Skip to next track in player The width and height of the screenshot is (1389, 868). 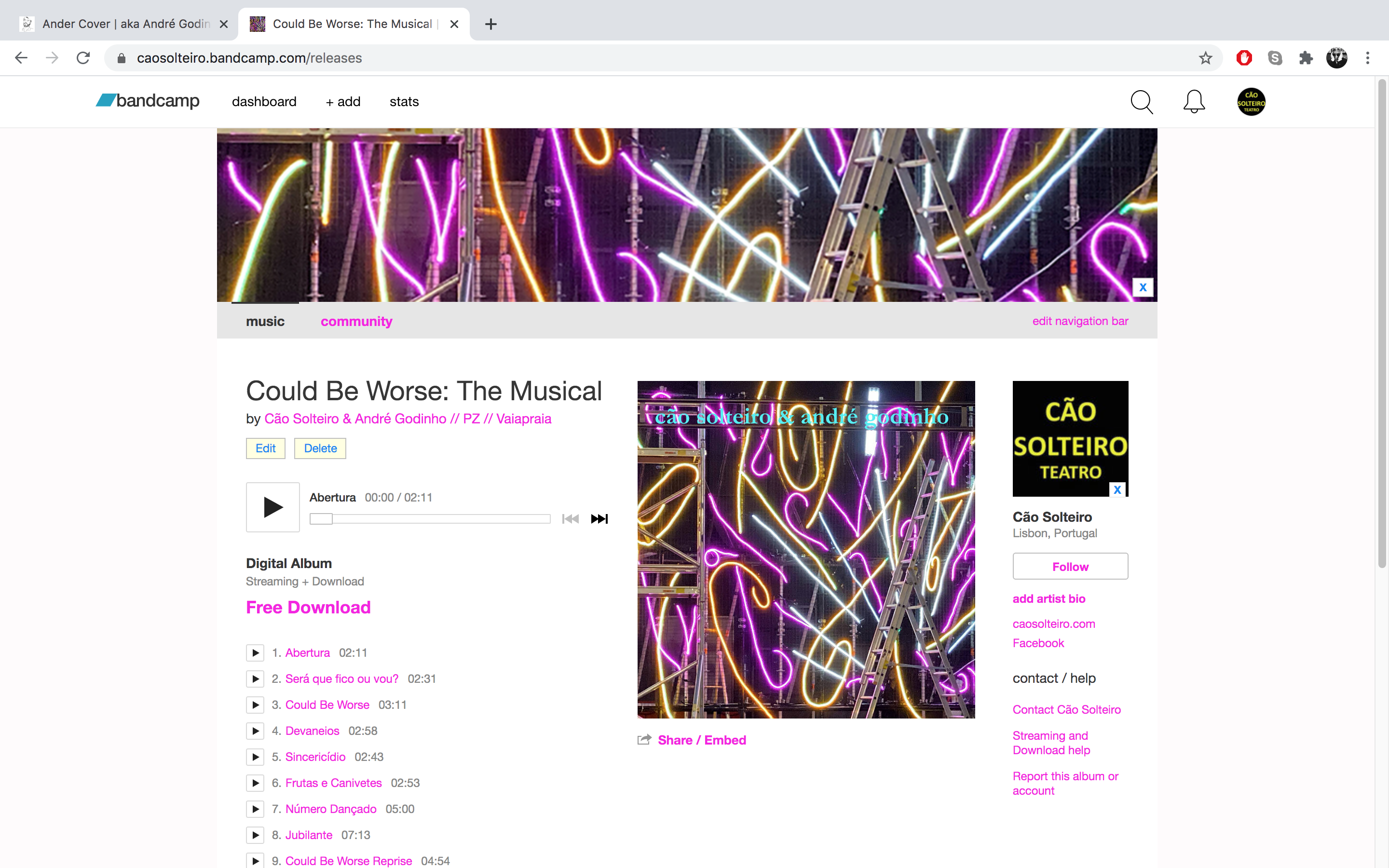pos(599,519)
